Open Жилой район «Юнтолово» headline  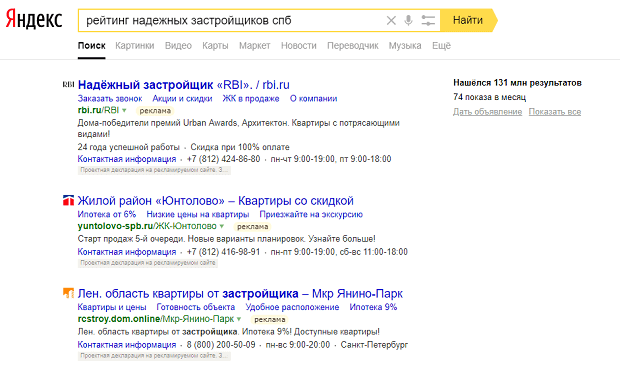click(x=215, y=201)
